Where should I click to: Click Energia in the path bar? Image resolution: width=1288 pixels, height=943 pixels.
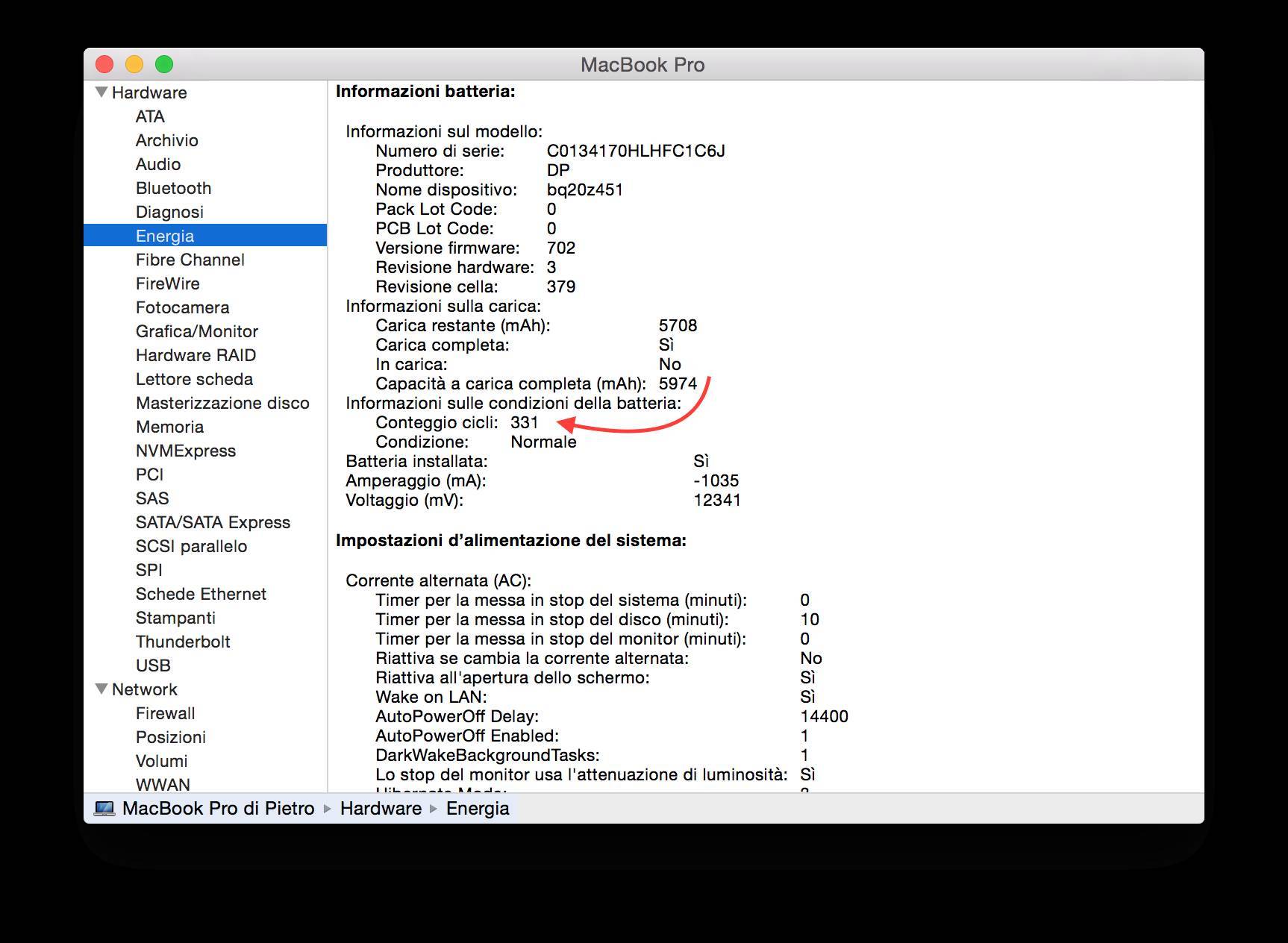click(478, 809)
